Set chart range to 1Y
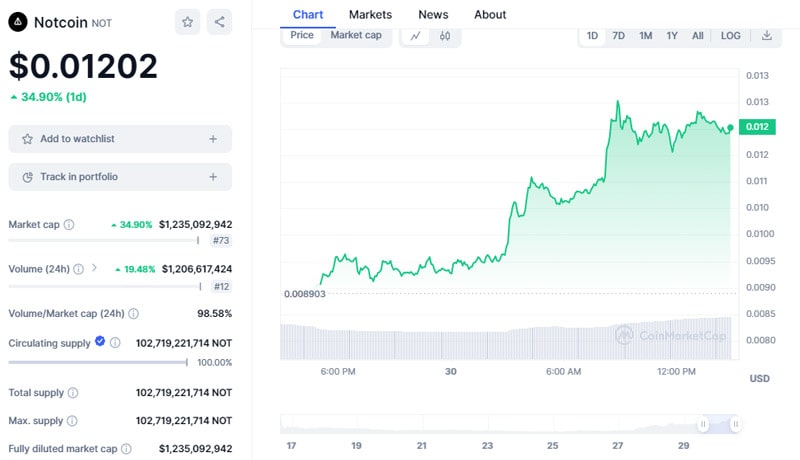 coord(672,36)
